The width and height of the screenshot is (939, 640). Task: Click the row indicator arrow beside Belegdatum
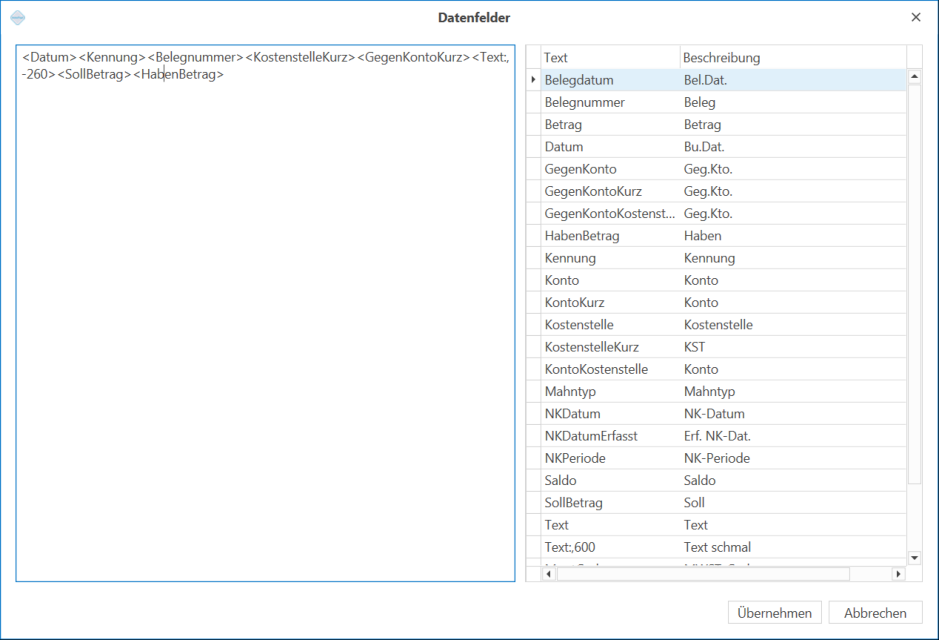pyautogui.click(x=533, y=80)
